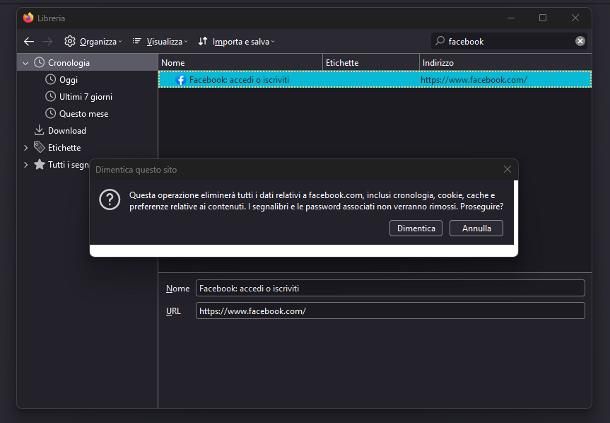
Task: Click the tag icon beside Etichette
Action: pos(39,147)
